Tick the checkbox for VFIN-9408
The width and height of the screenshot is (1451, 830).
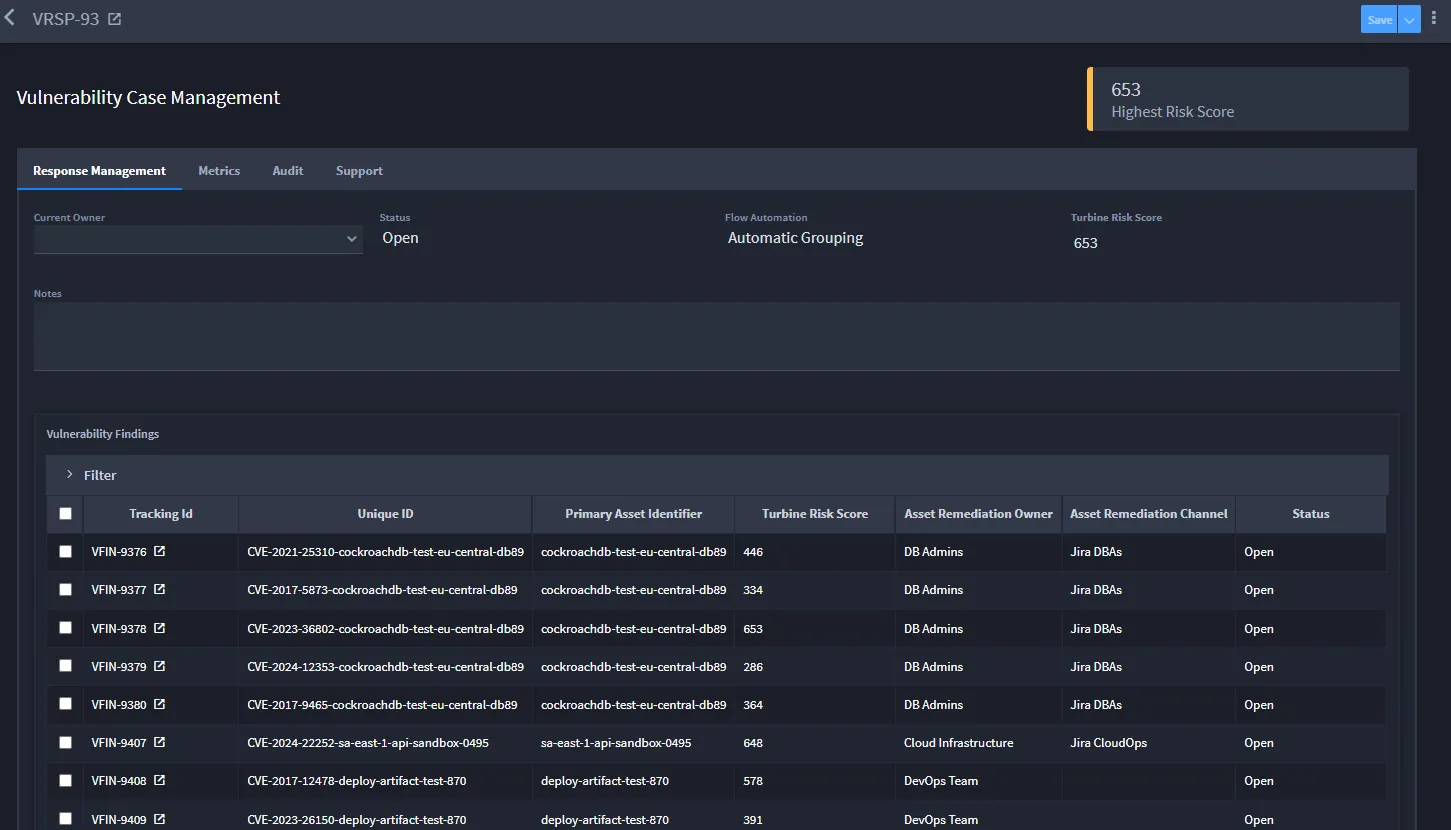tap(66, 780)
